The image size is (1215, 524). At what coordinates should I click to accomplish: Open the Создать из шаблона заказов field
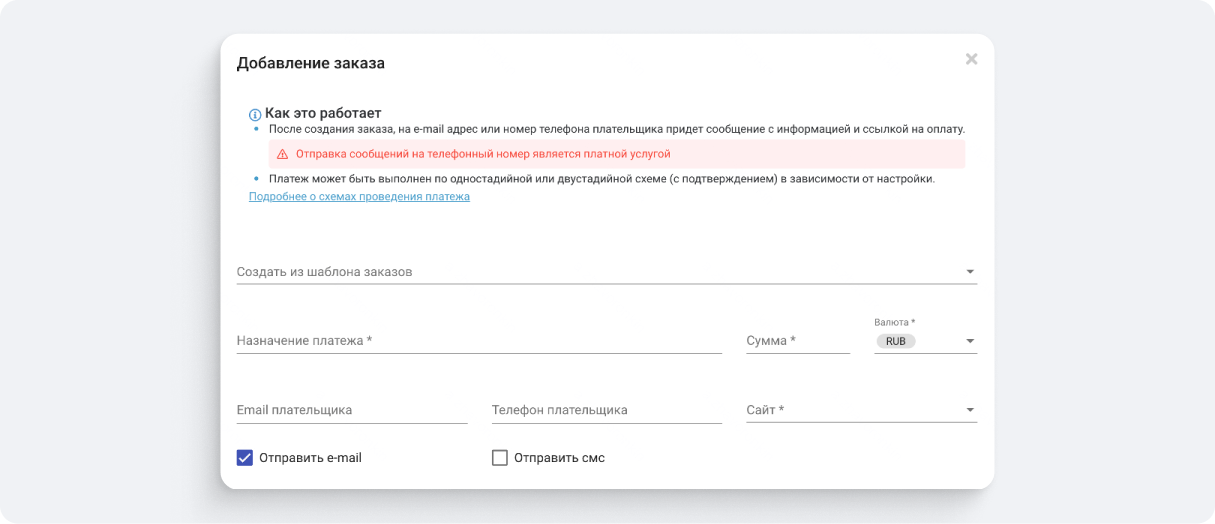pyautogui.click(x=590, y=272)
